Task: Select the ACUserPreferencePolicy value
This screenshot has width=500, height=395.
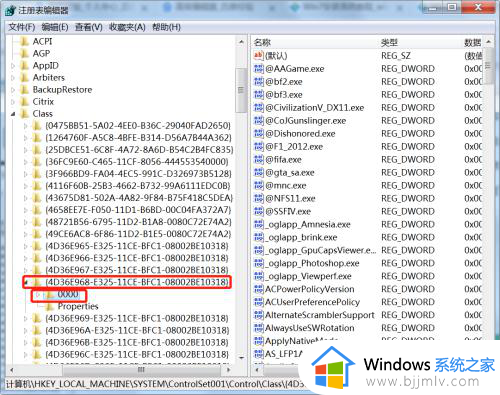Action: pos(312,302)
